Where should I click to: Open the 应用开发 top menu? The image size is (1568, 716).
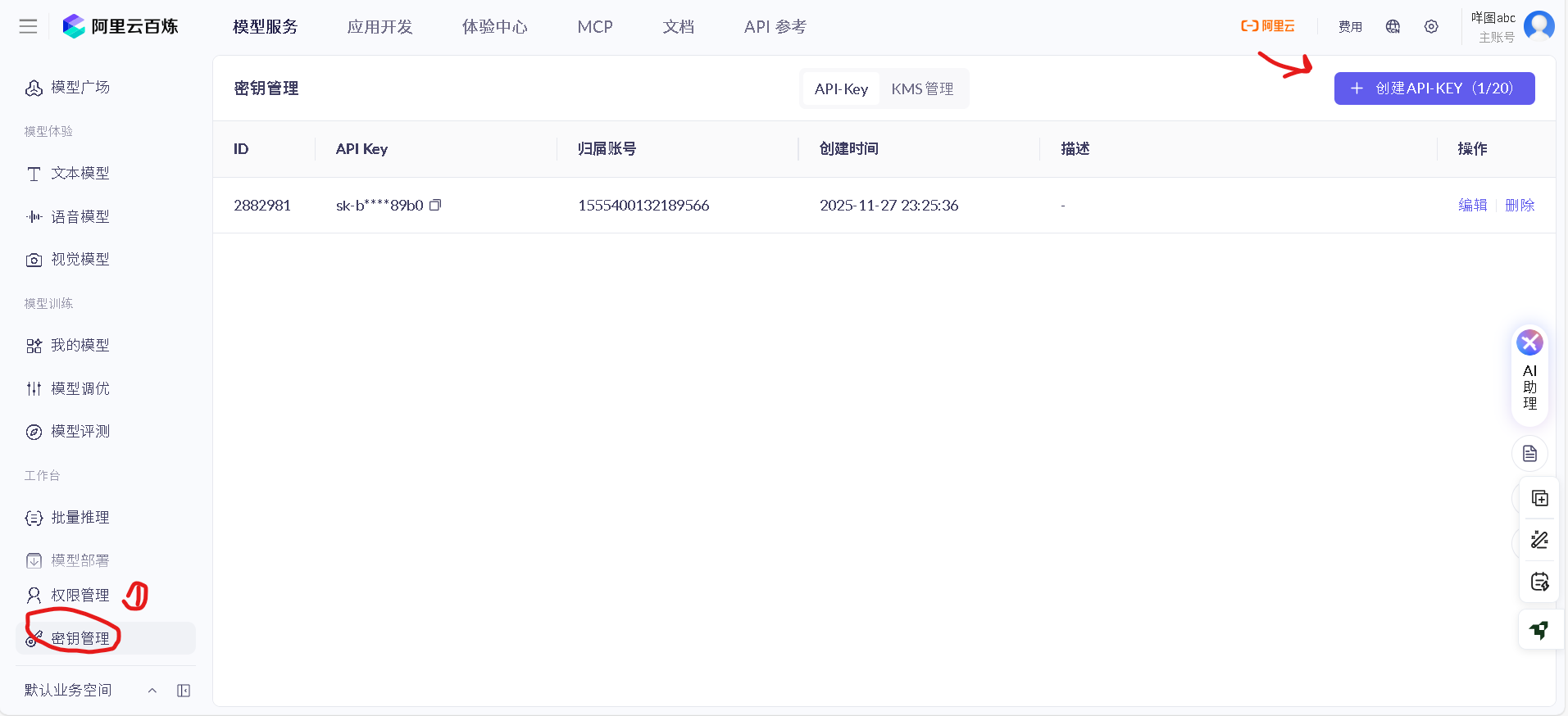pyautogui.click(x=380, y=27)
